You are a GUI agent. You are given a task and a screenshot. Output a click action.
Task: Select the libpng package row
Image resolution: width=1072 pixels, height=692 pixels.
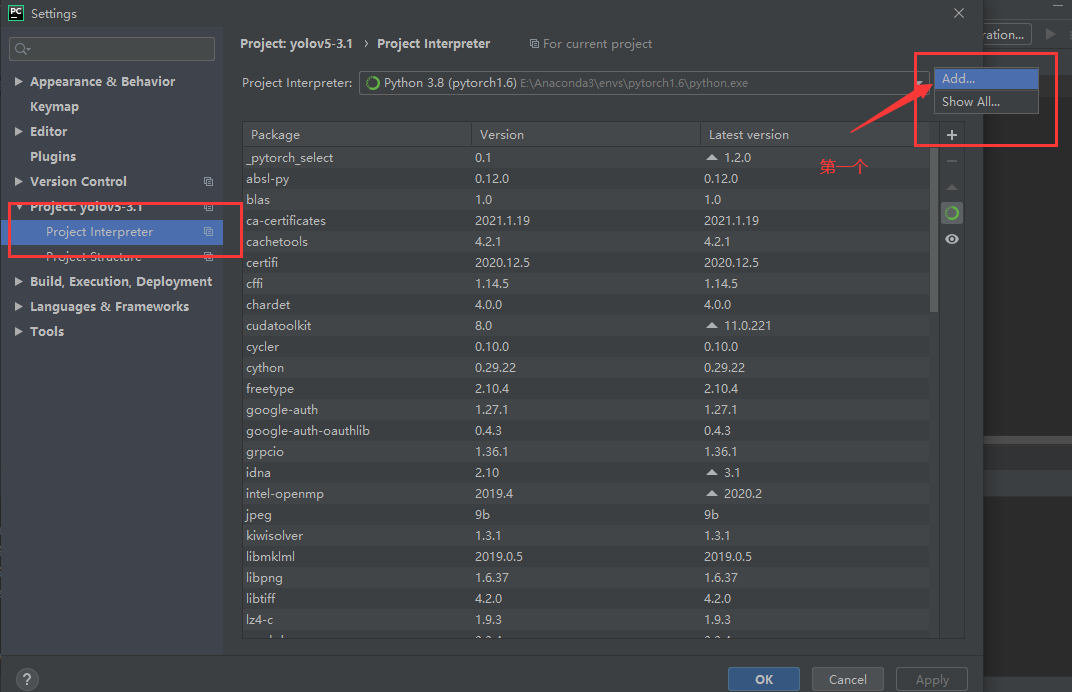586,578
